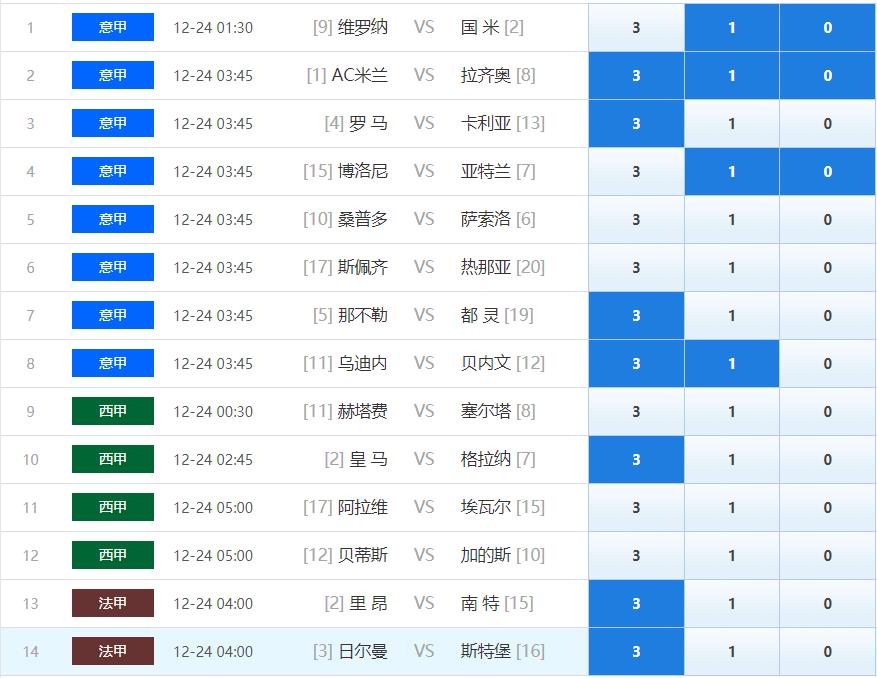
Task: Deselect the 1 option for 乌迪内 vs 贝内文
Action: 732,364
